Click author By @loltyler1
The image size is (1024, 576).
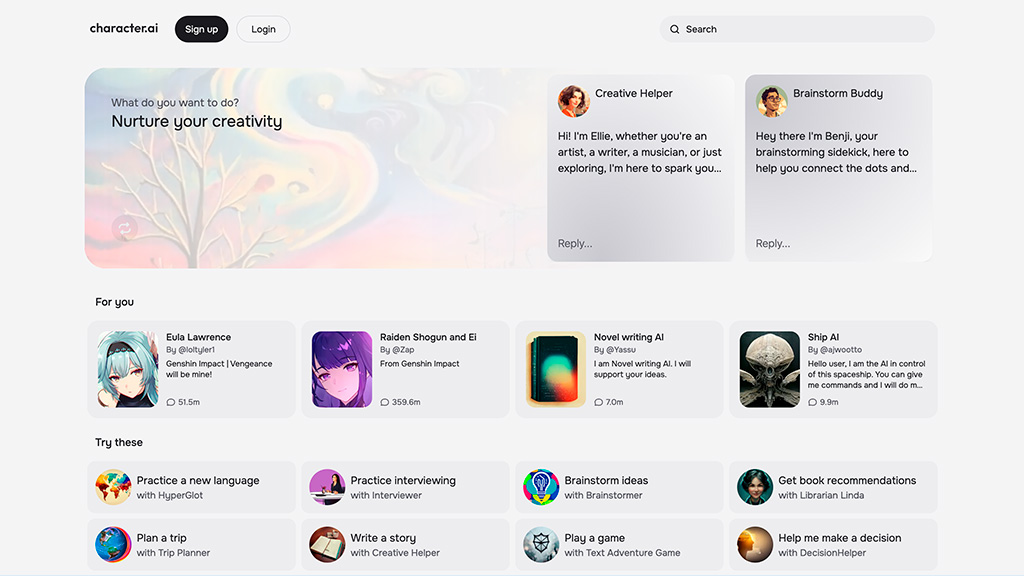(191, 350)
